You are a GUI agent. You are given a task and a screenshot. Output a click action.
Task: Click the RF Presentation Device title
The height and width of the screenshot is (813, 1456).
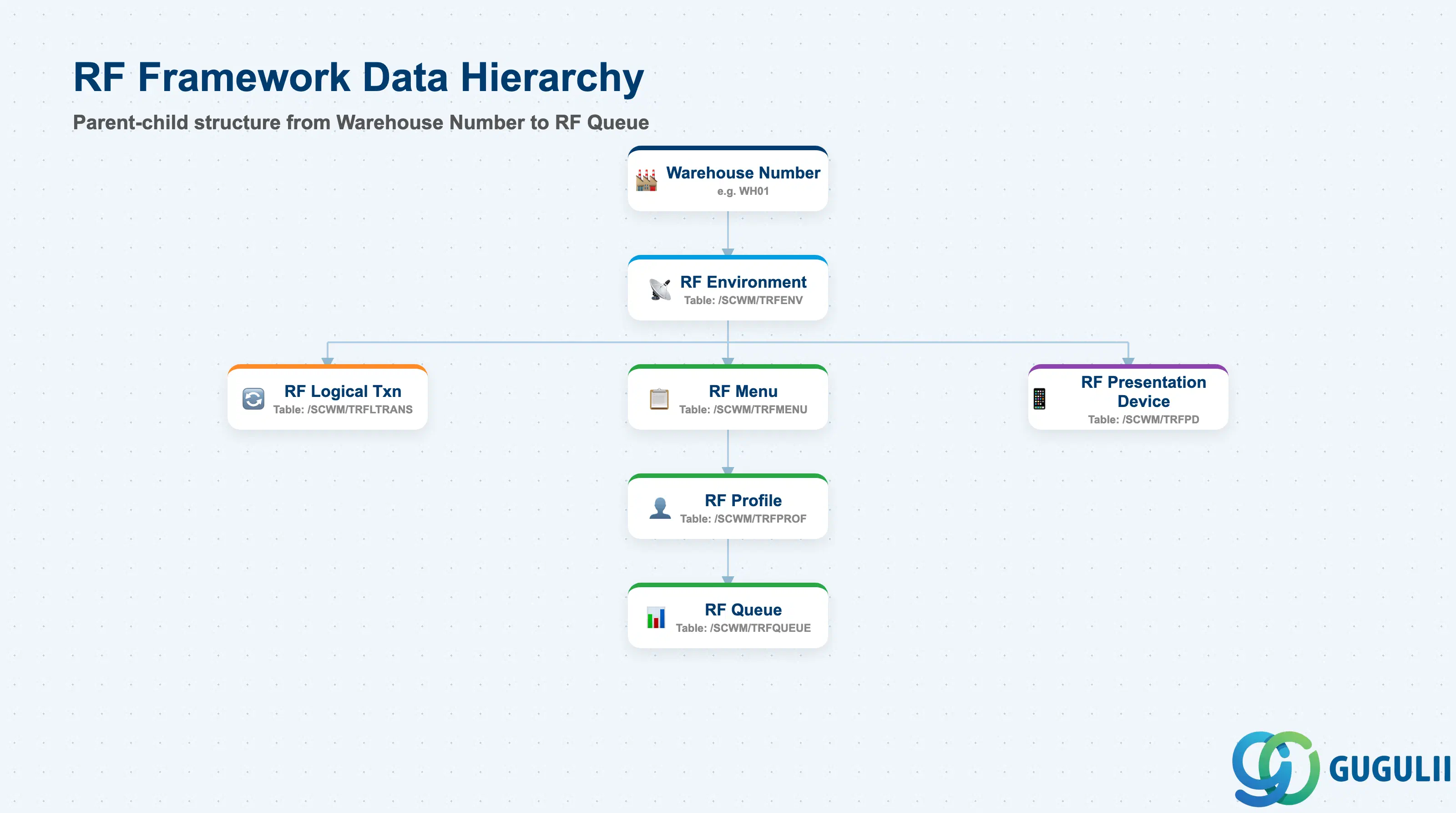pyautogui.click(x=1143, y=391)
